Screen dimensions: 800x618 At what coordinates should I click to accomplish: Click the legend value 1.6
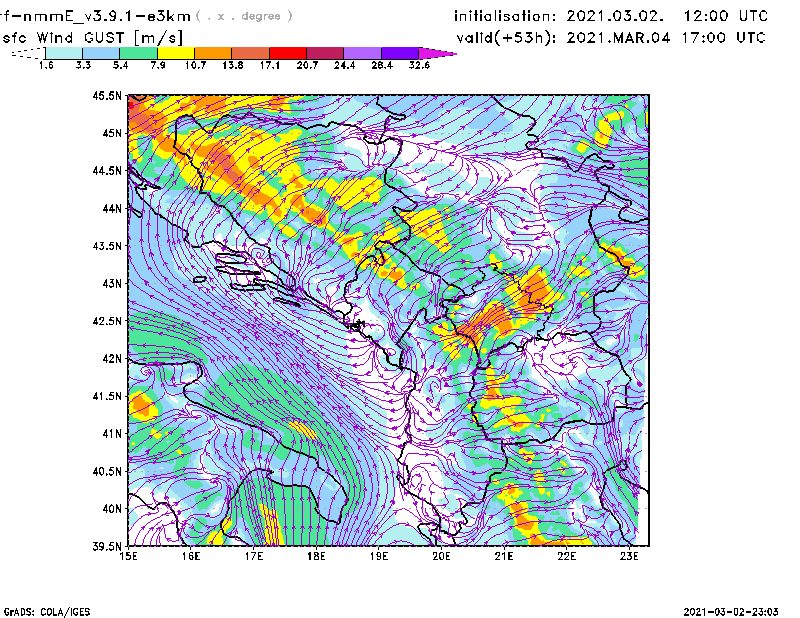[46, 65]
